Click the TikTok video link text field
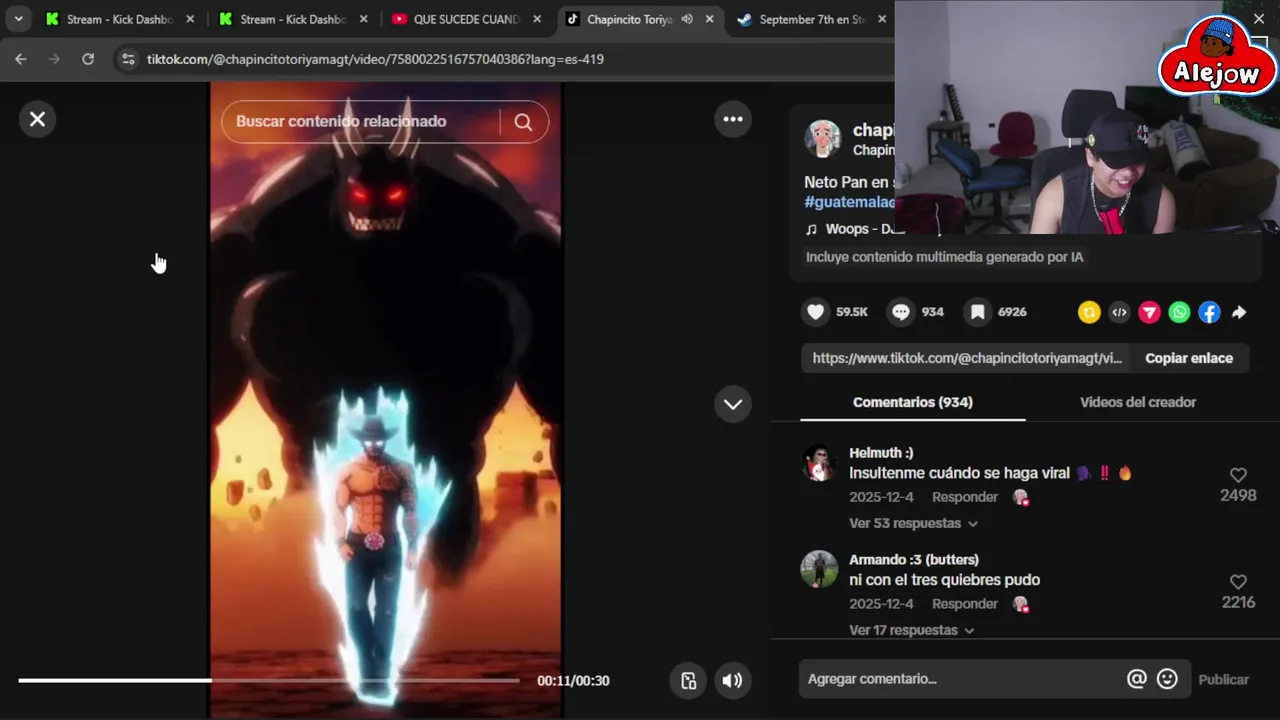Screen dimensions: 1280x720 [x=966, y=358]
